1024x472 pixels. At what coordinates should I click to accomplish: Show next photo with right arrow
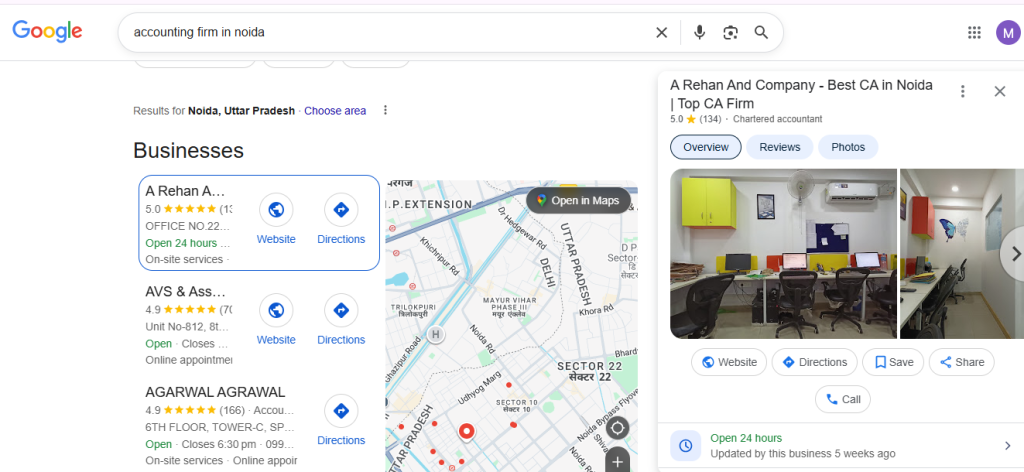pos(1014,253)
